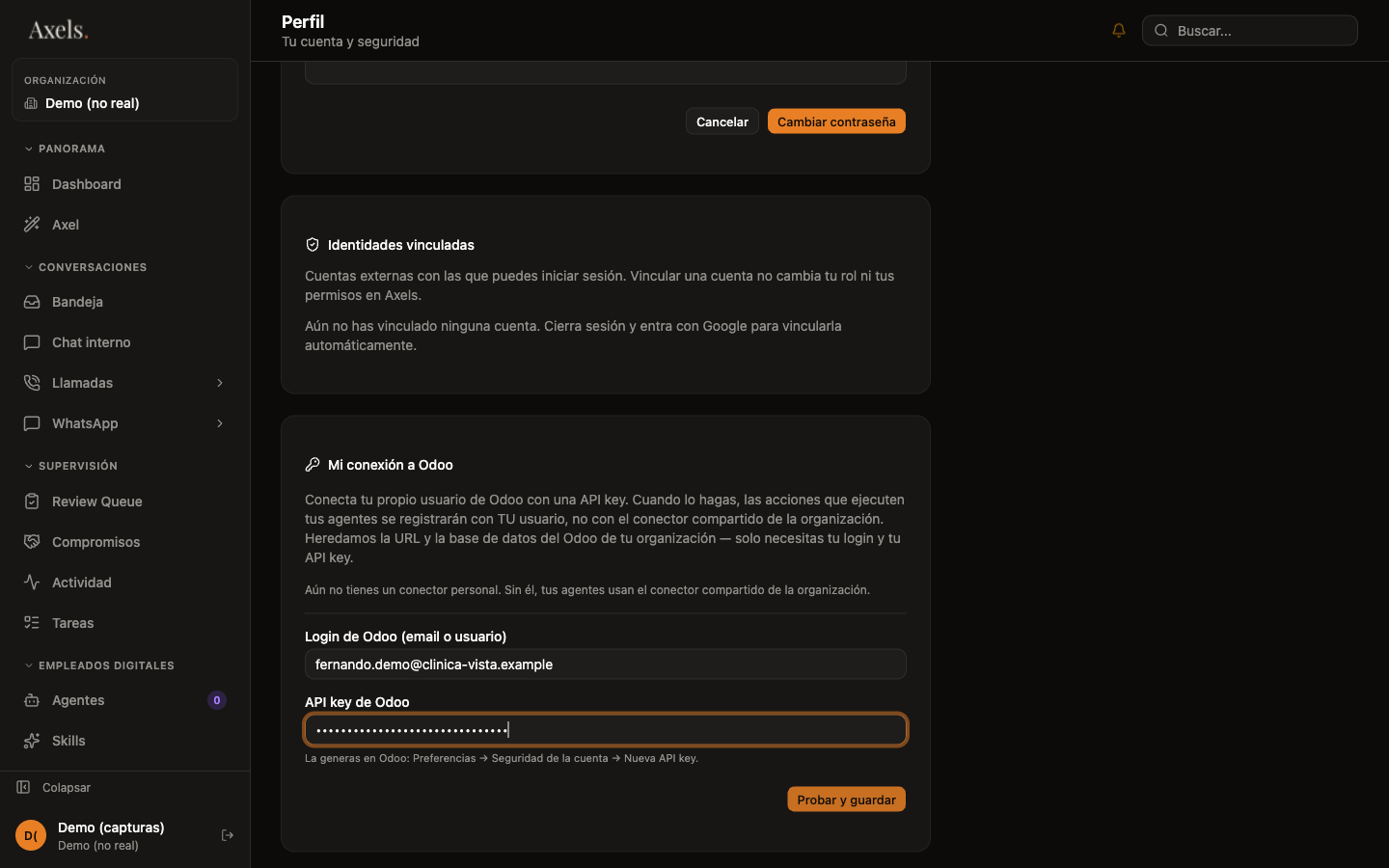Screen dimensions: 1389x868
Task: Open the Demo (no real) organization selector
Action: pos(124,90)
